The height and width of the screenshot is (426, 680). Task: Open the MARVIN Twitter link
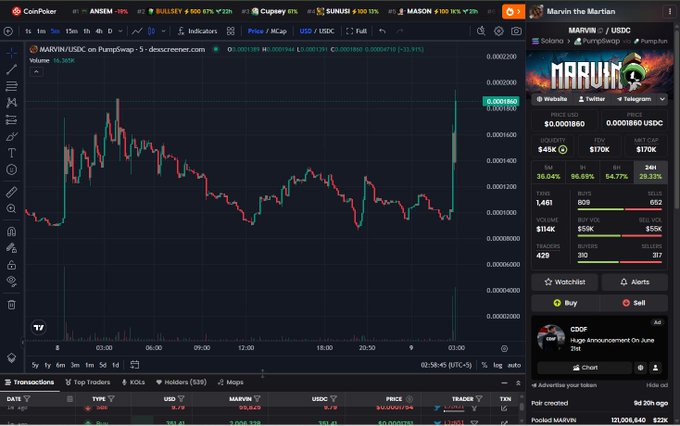(x=592, y=99)
